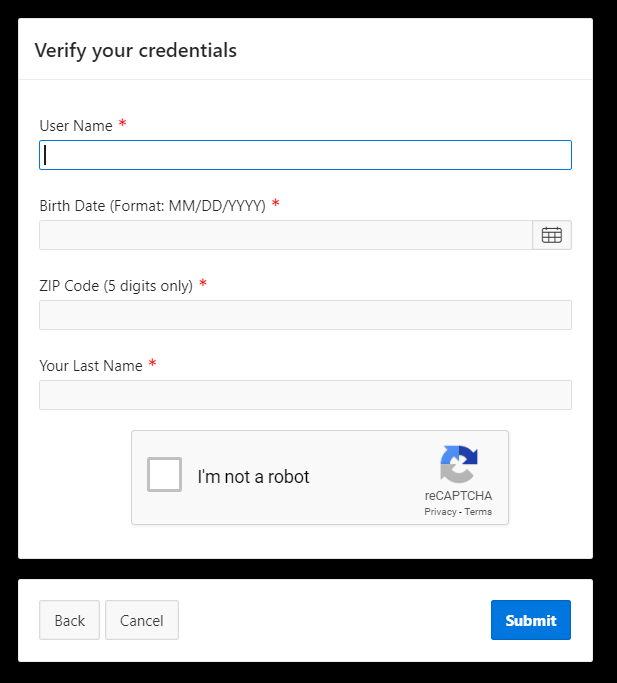Click the Verify your credentials heading
The width and height of the screenshot is (617, 683).
tap(136, 50)
